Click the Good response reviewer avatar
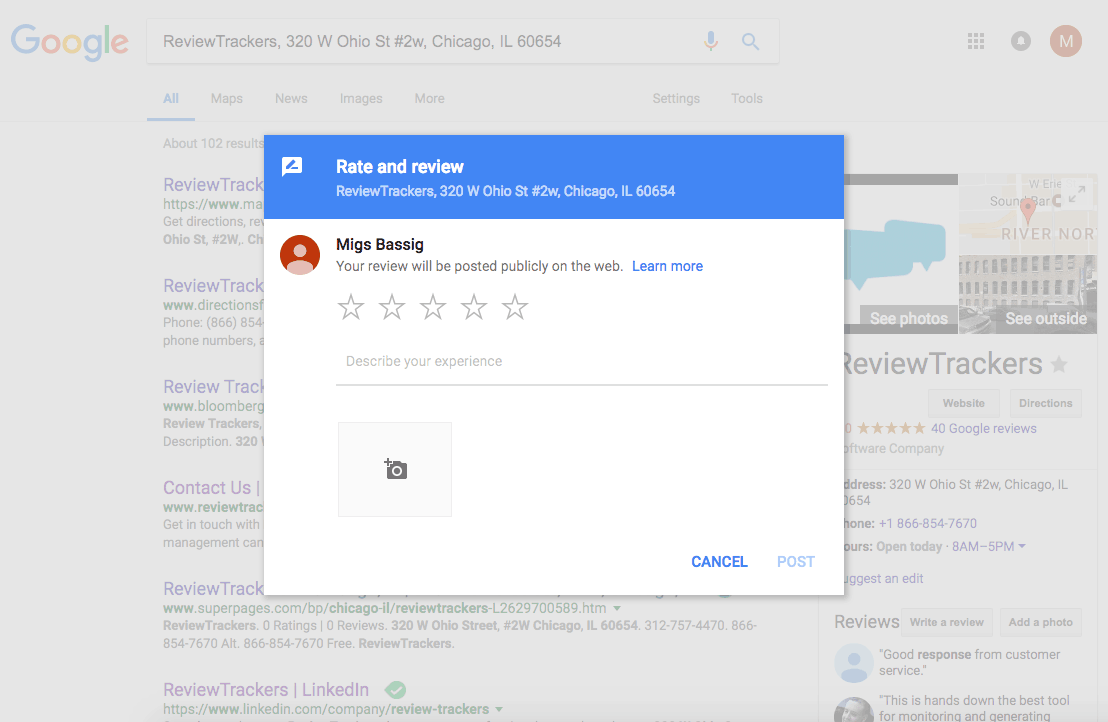 854,663
